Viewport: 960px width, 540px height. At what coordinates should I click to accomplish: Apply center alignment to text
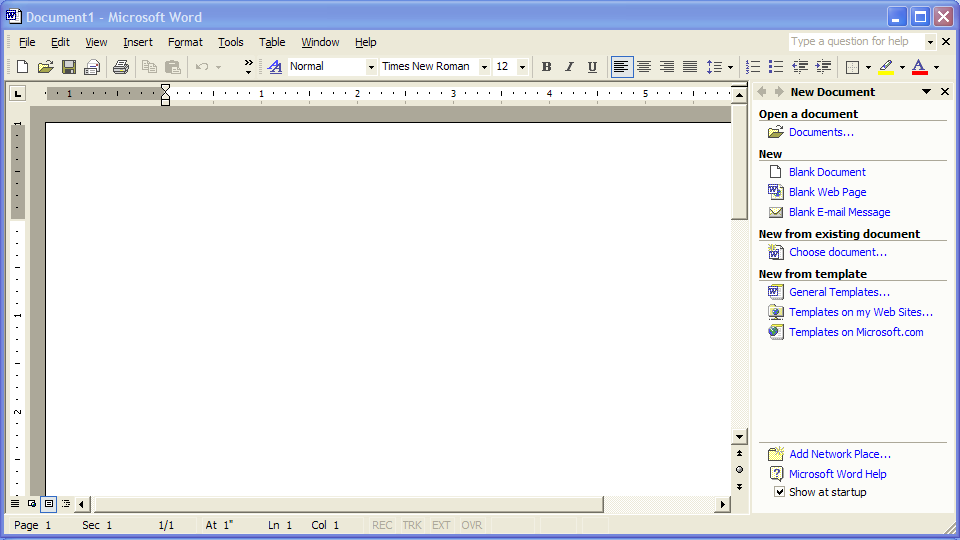(644, 67)
